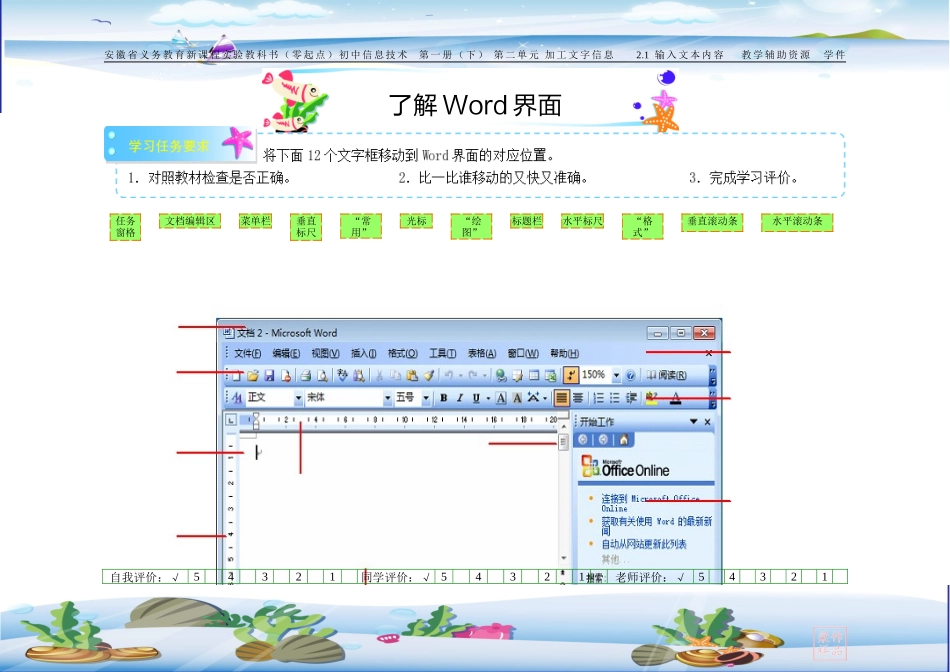Click the Tables and Borders icon

coord(517,376)
